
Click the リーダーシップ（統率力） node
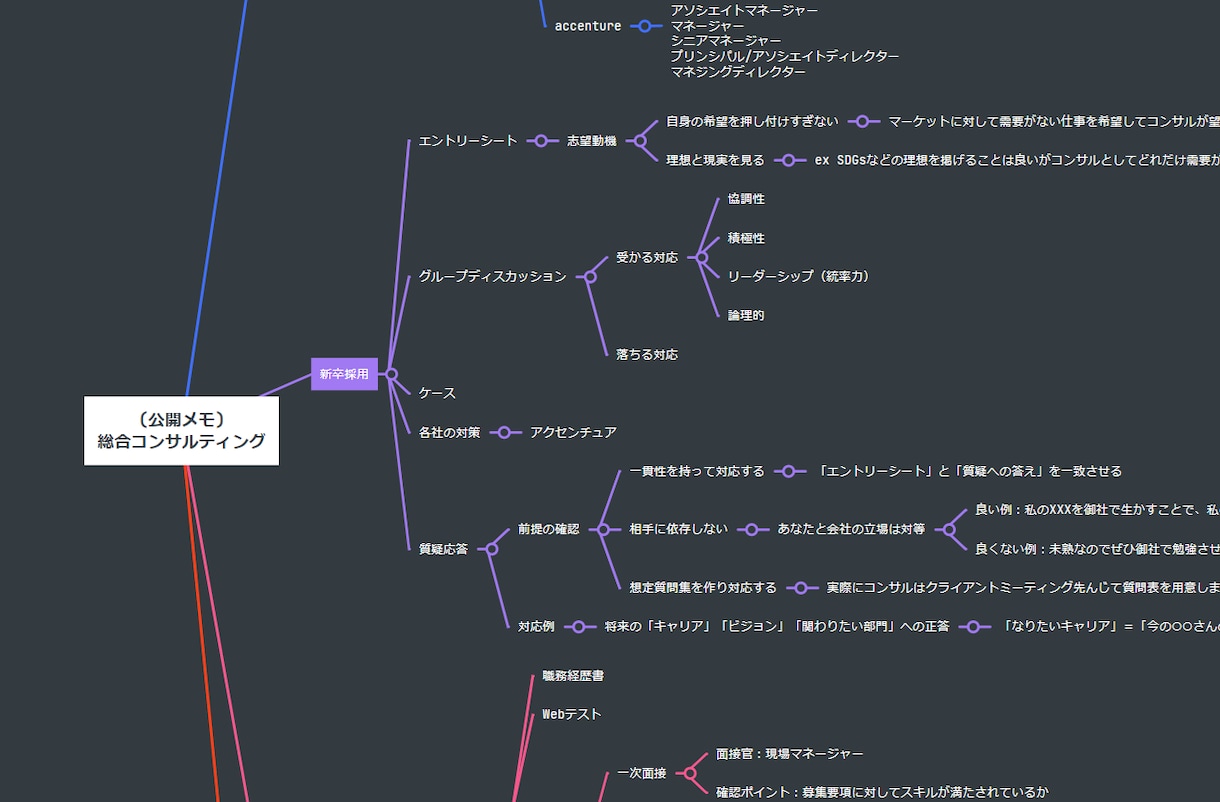click(799, 277)
